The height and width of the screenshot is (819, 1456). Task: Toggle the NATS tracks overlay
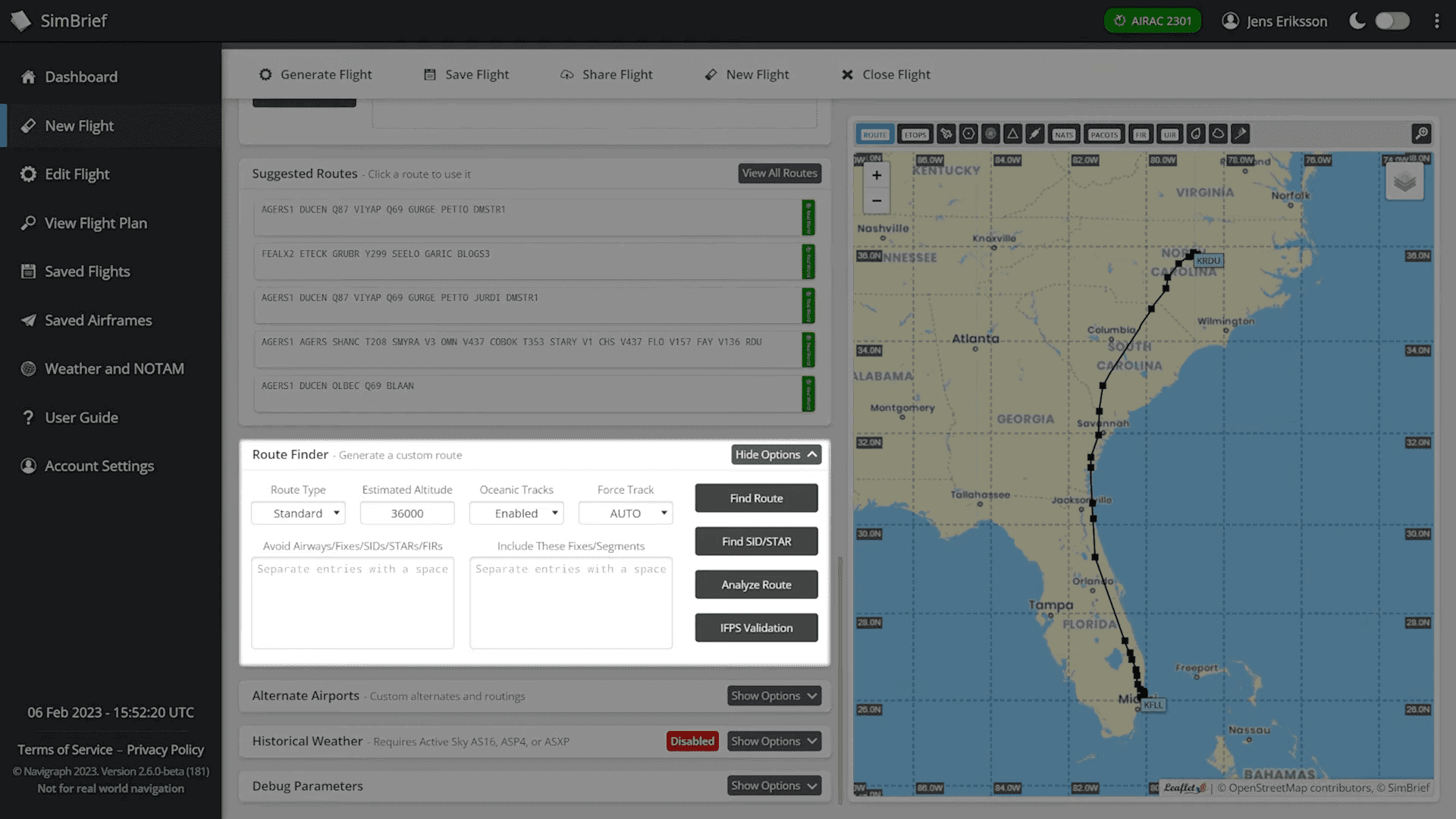pyautogui.click(x=1064, y=134)
